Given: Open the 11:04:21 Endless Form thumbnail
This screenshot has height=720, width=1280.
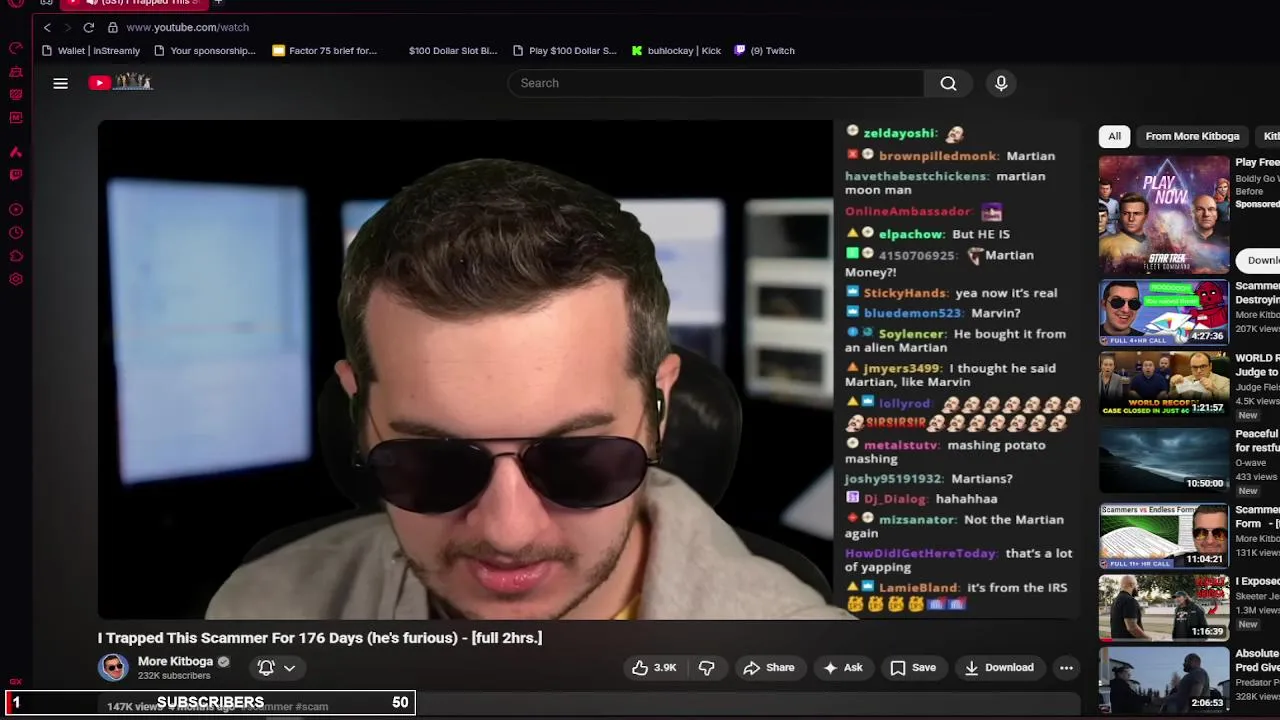Looking at the screenshot, I should [x=1164, y=535].
